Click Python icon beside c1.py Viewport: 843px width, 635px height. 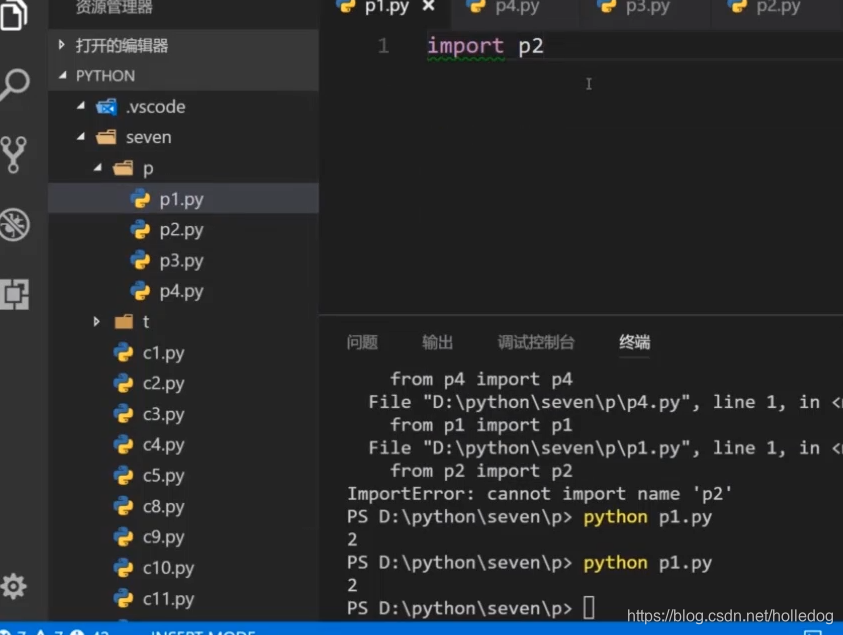pos(123,353)
